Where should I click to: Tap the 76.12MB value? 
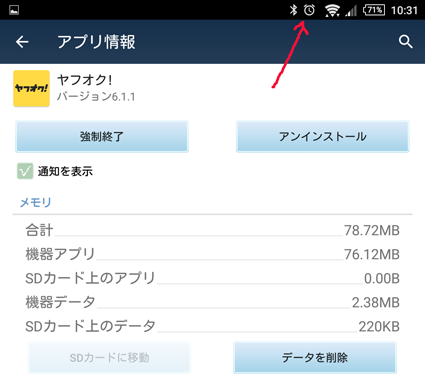372,254
